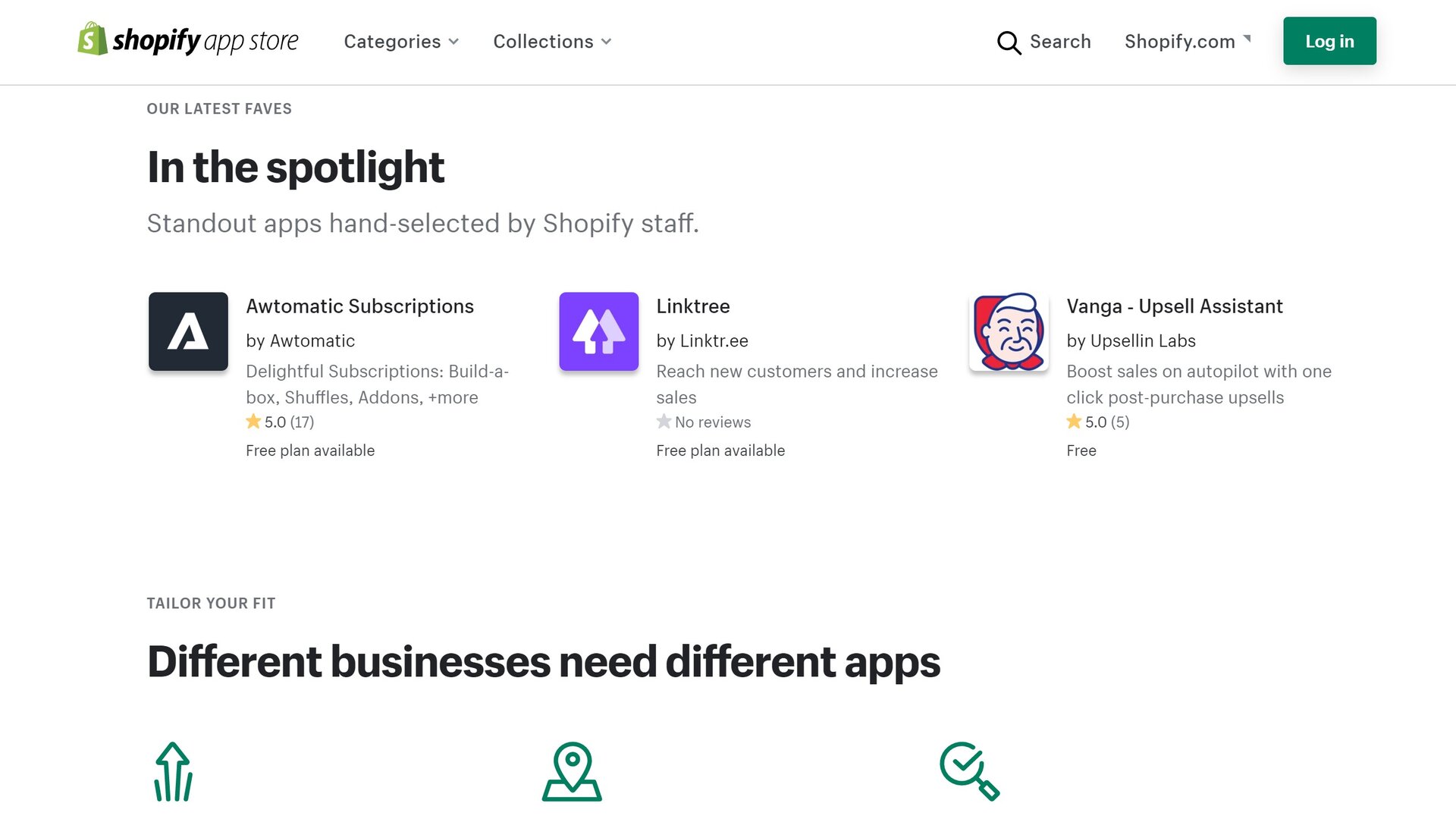Click 'by Upsellin Labs' developer text

pyautogui.click(x=1131, y=341)
